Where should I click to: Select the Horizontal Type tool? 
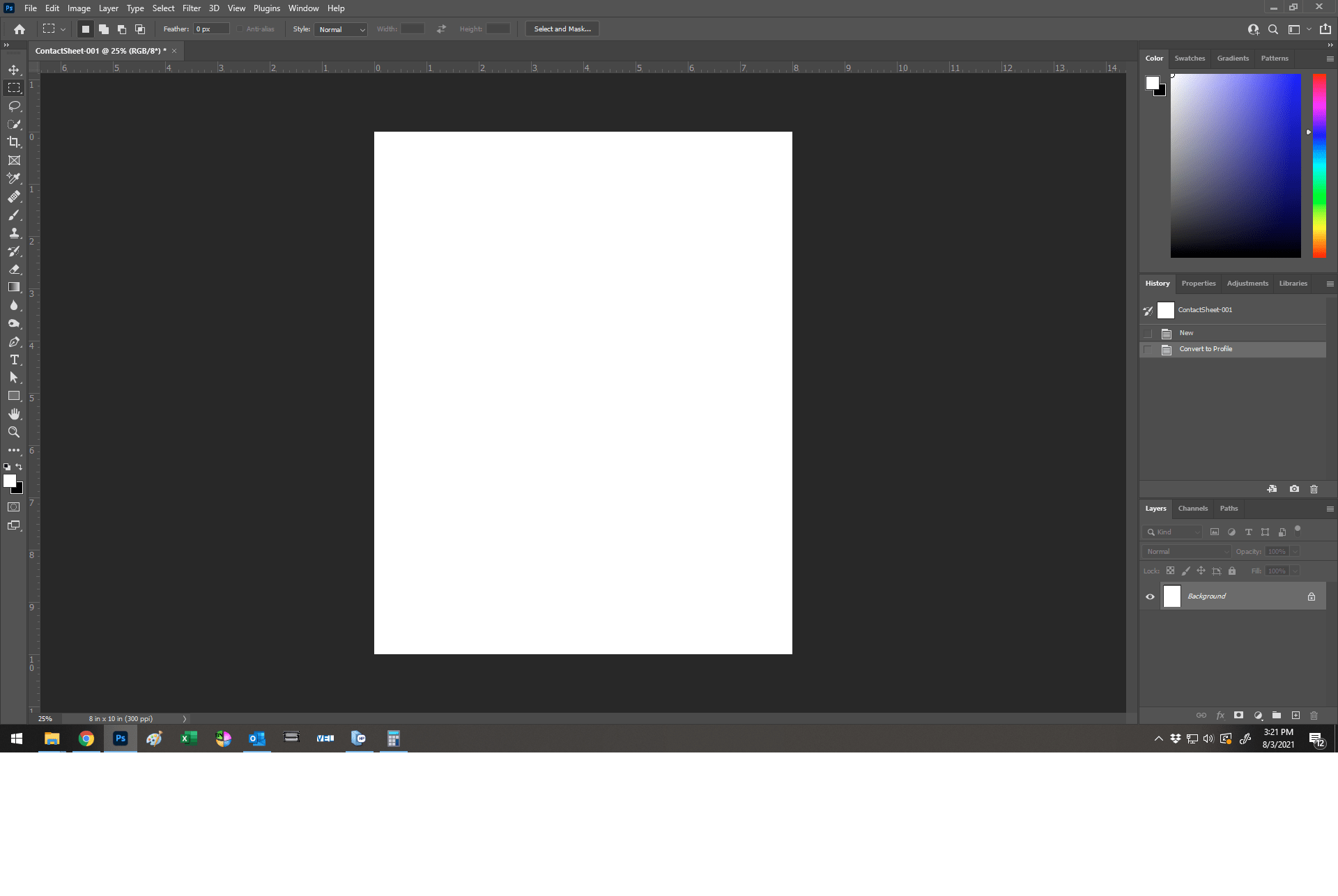[14, 360]
